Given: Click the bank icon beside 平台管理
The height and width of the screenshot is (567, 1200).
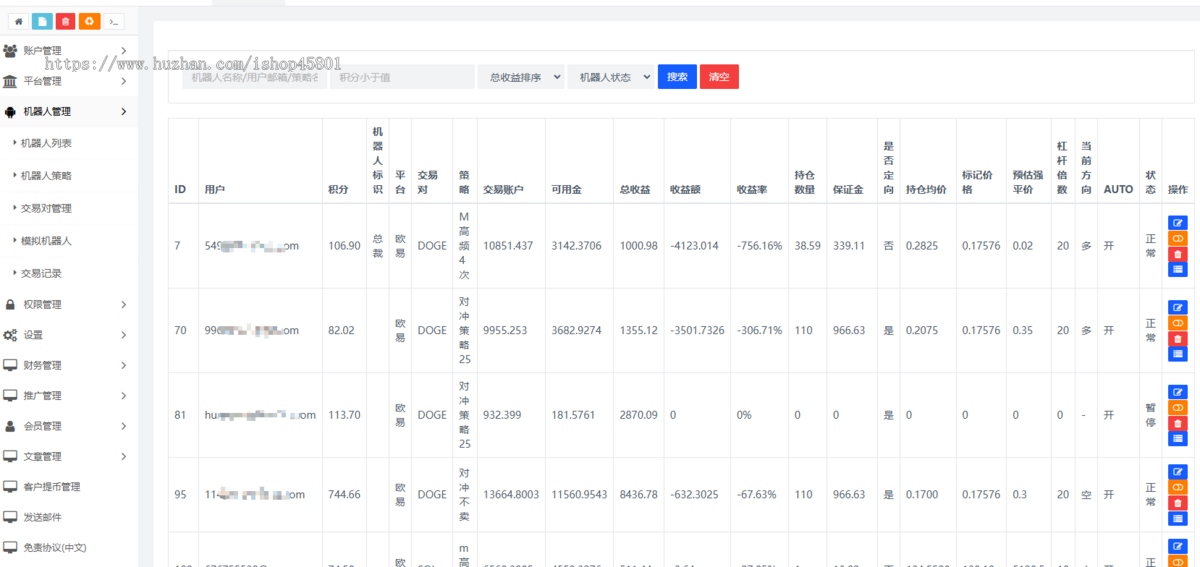Looking at the screenshot, I should point(10,81).
